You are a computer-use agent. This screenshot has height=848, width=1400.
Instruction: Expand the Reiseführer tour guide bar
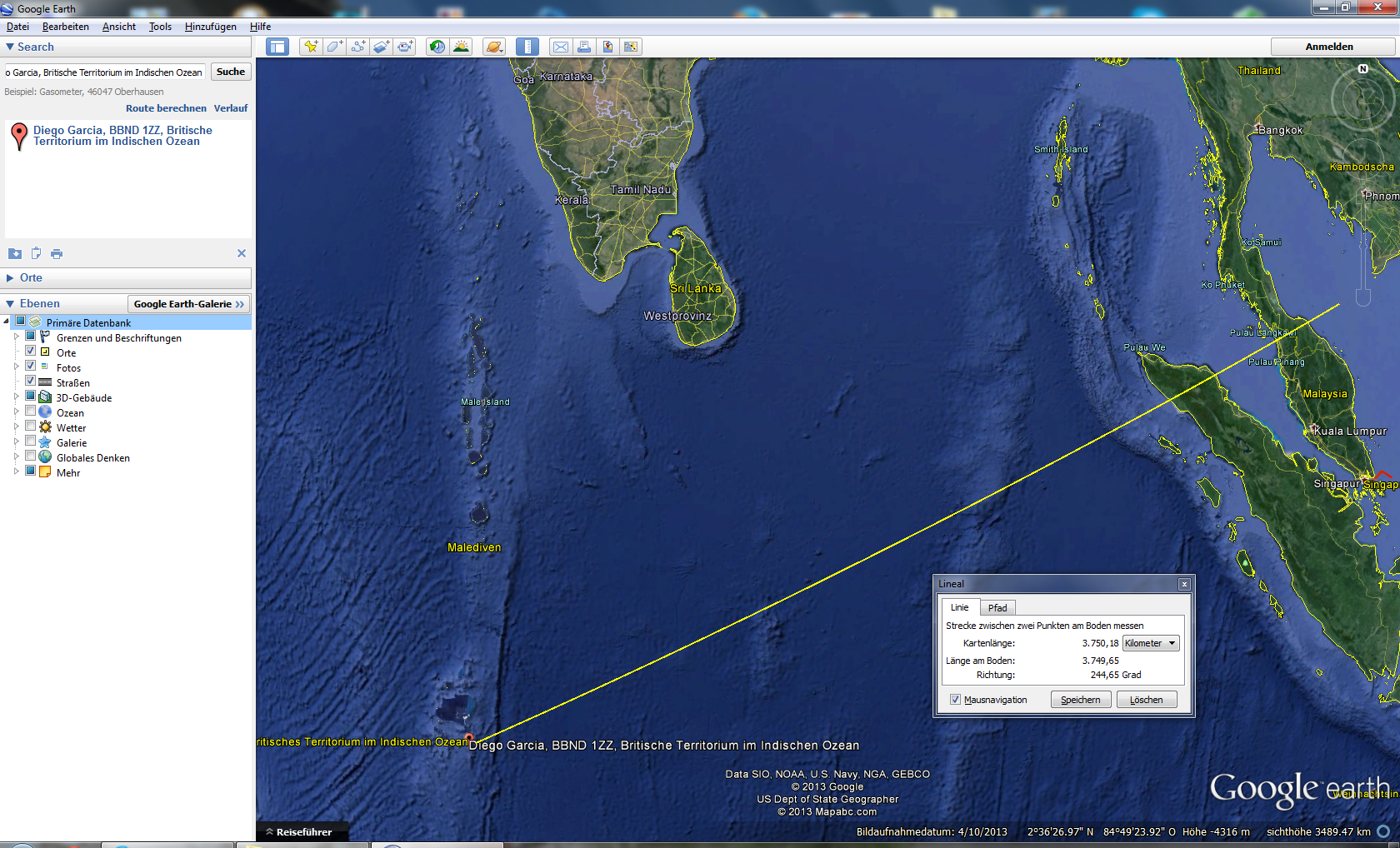[299, 832]
